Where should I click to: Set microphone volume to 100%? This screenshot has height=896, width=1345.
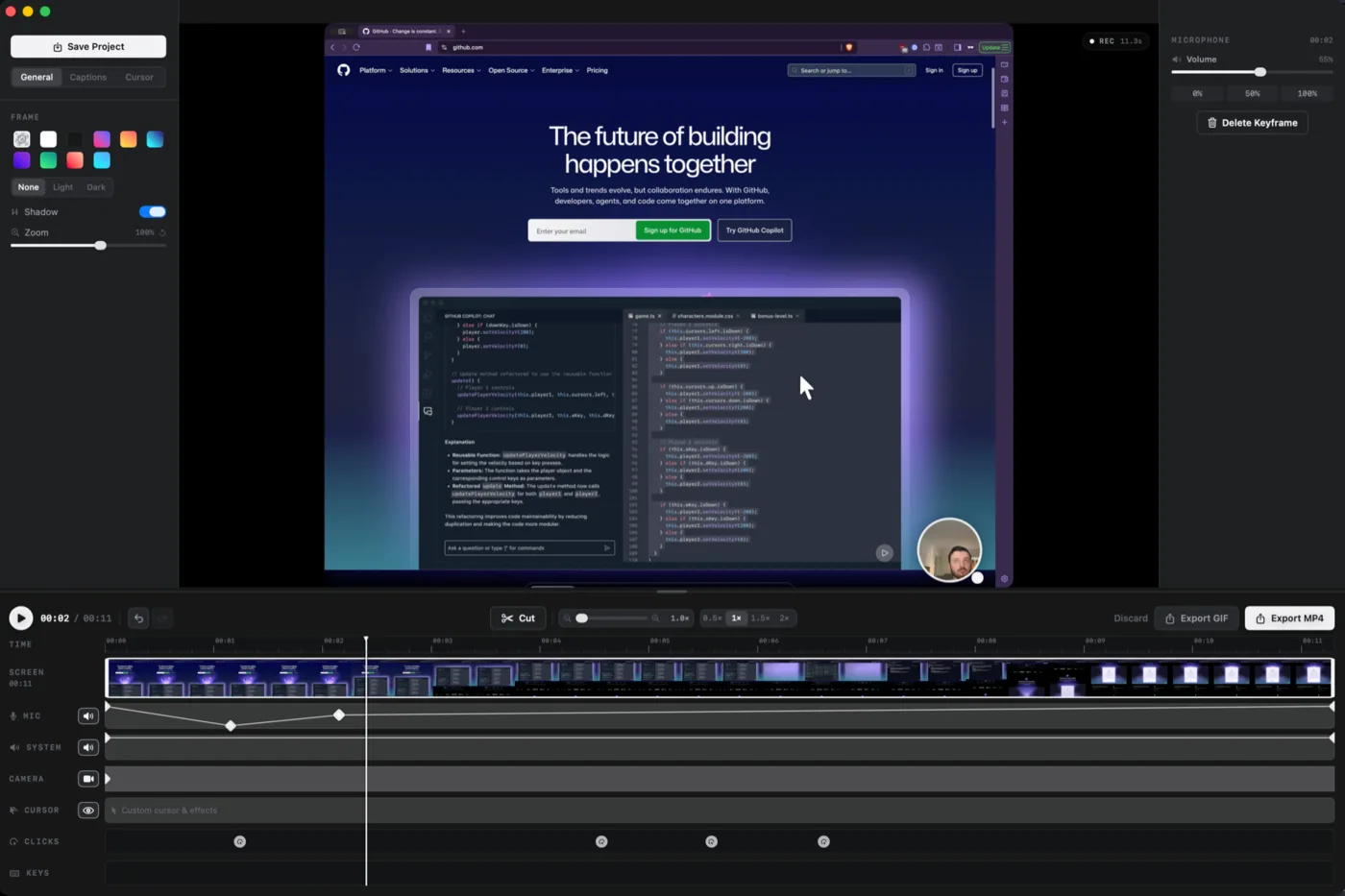[1307, 93]
